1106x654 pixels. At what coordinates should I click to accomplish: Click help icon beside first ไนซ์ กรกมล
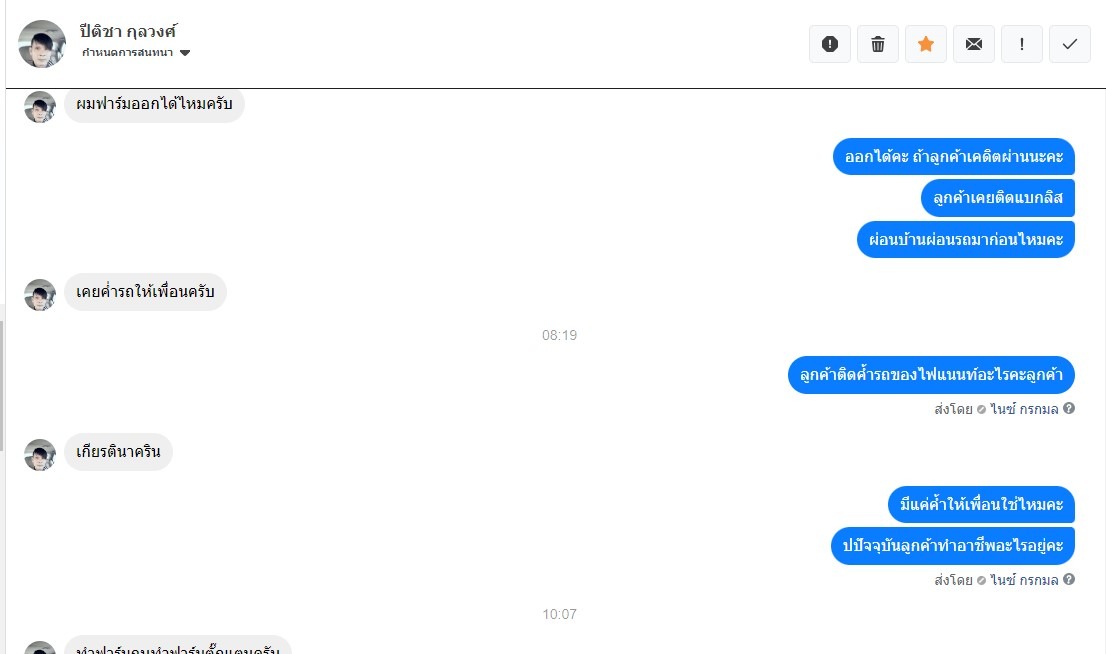tap(1069, 408)
